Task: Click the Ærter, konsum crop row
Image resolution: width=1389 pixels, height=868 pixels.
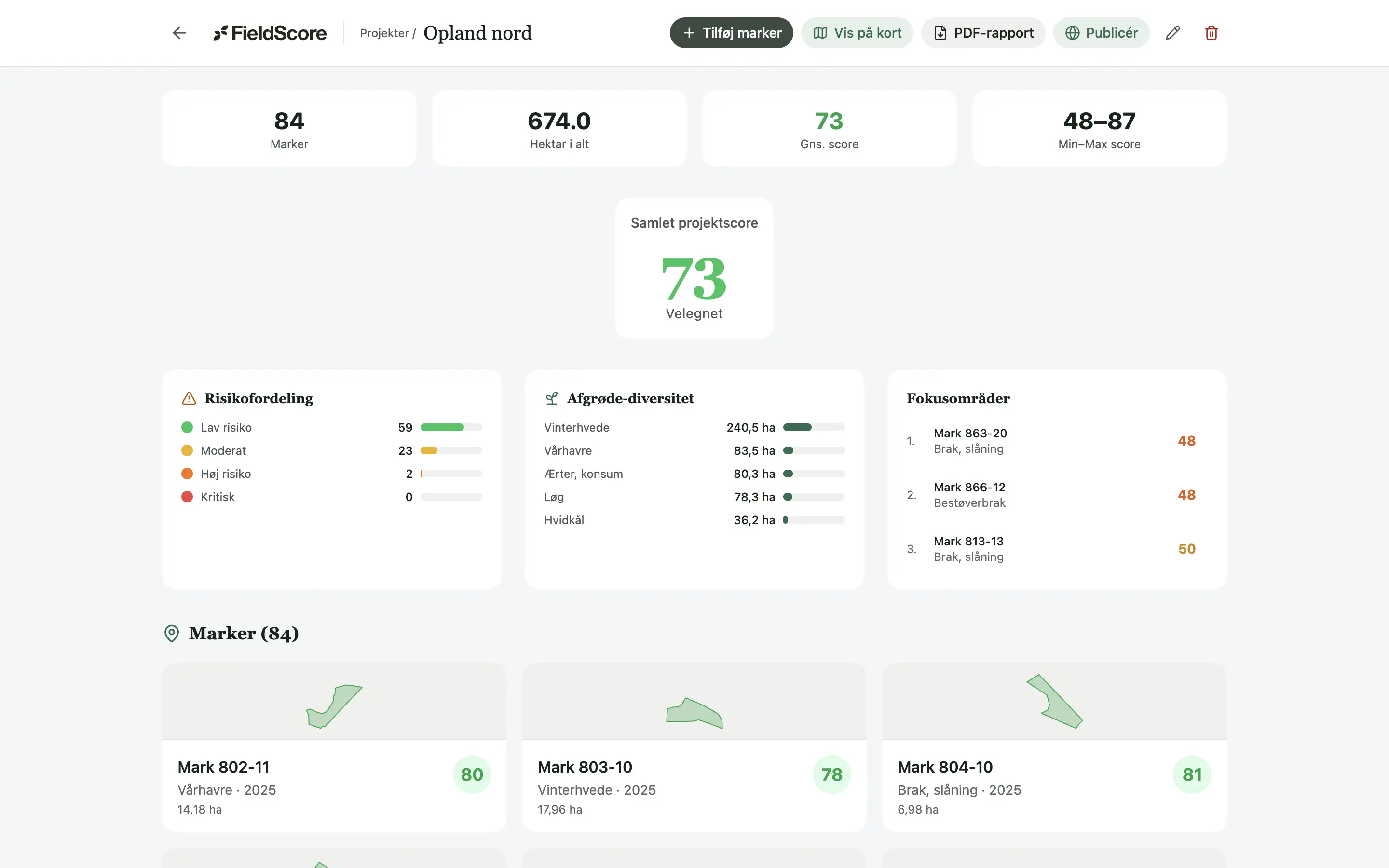Action: coord(694,474)
